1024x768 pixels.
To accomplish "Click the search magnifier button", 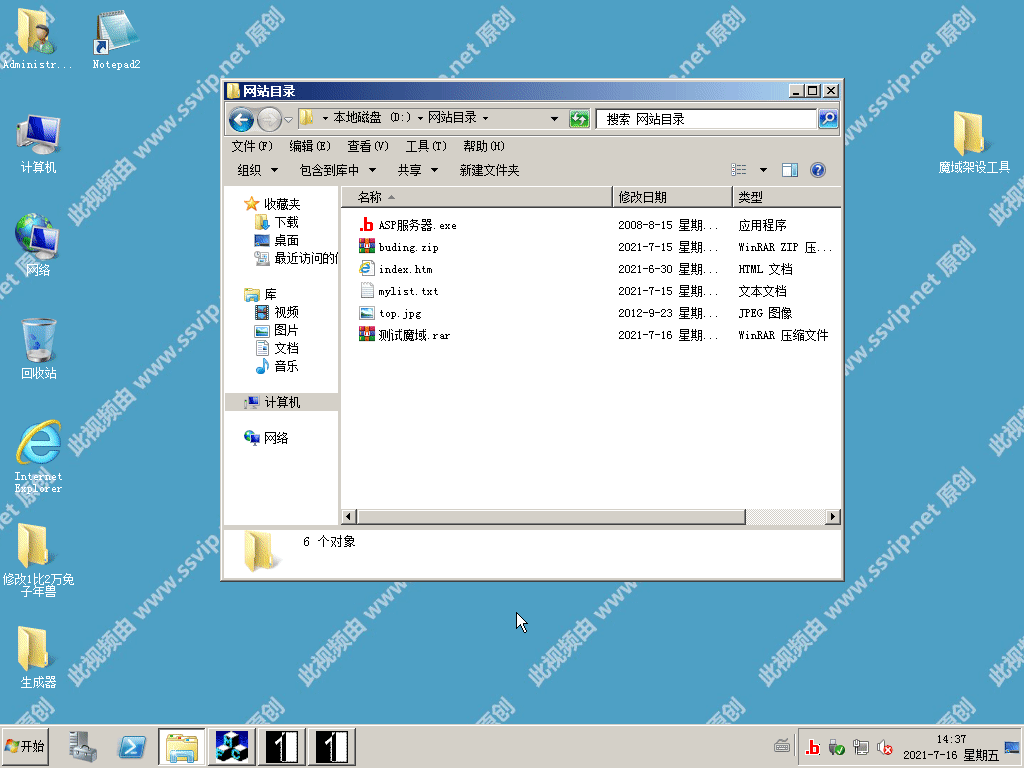I will (x=828, y=119).
